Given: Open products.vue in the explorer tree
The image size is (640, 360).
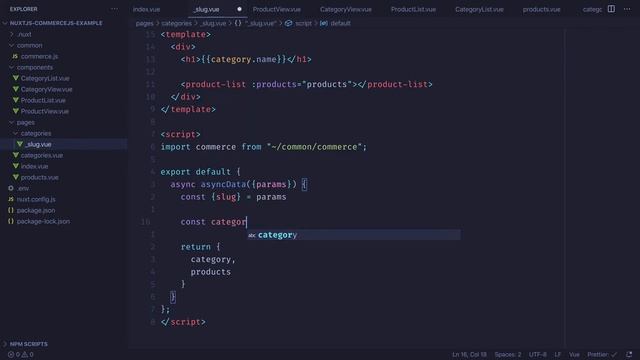Looking at the screenshot, I should [39, 178].
